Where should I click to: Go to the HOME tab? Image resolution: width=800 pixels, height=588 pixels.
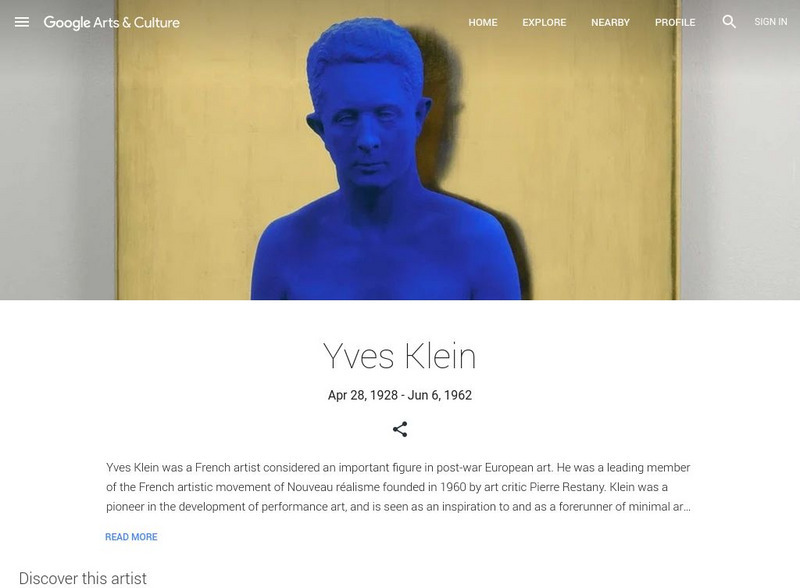click(x=483, y=22)
